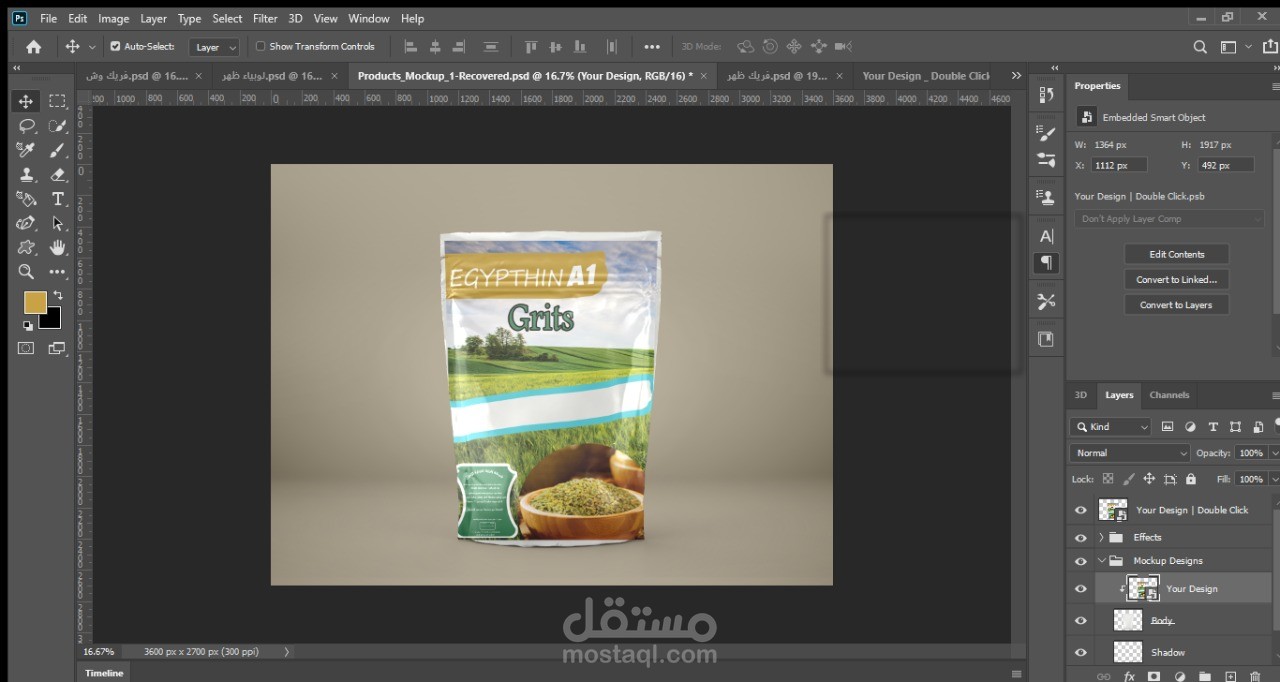Click the Search icon in options bar

(1200, 46)
